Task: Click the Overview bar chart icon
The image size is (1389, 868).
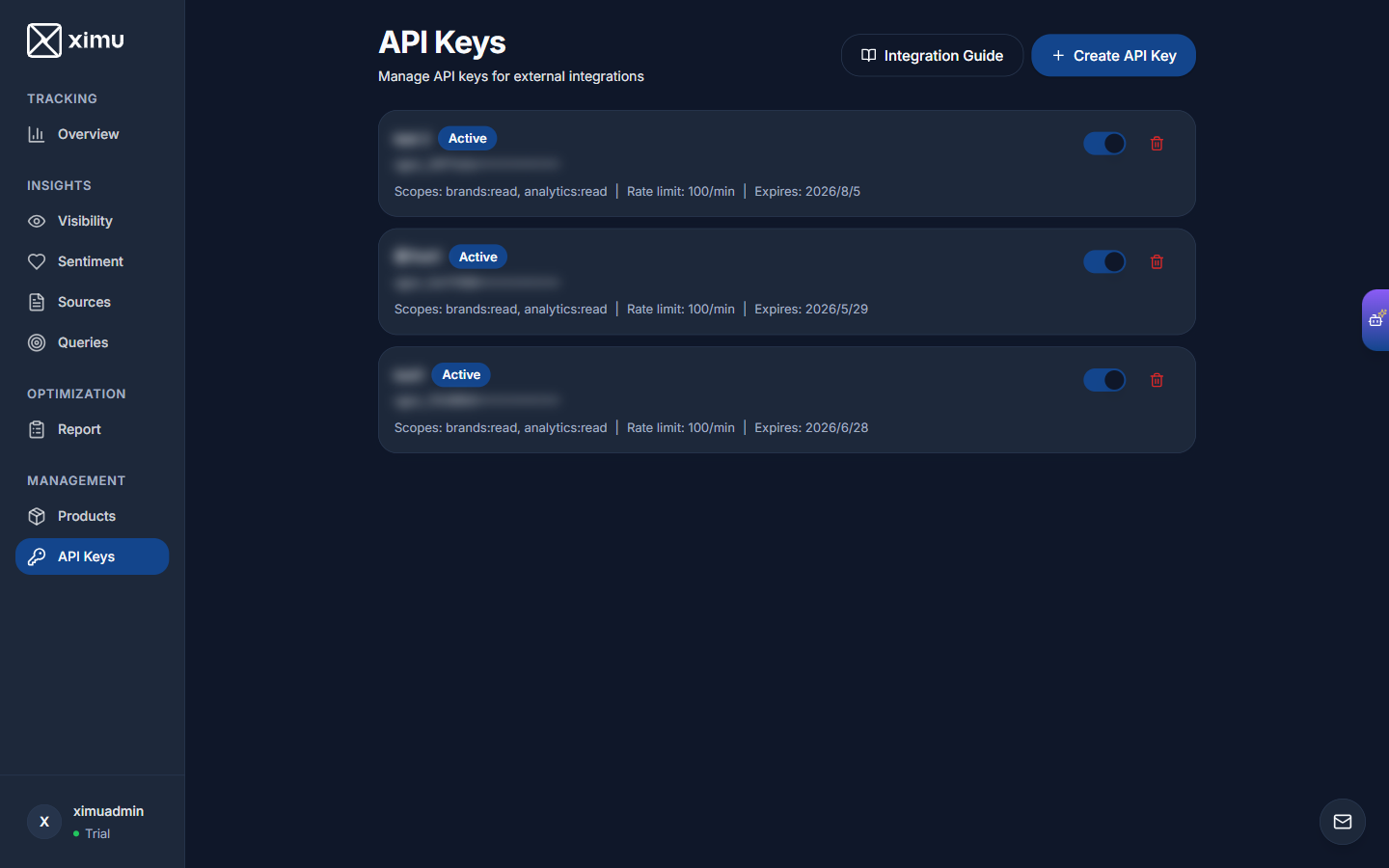Action: pyautogui.click(x=37, y=134)
